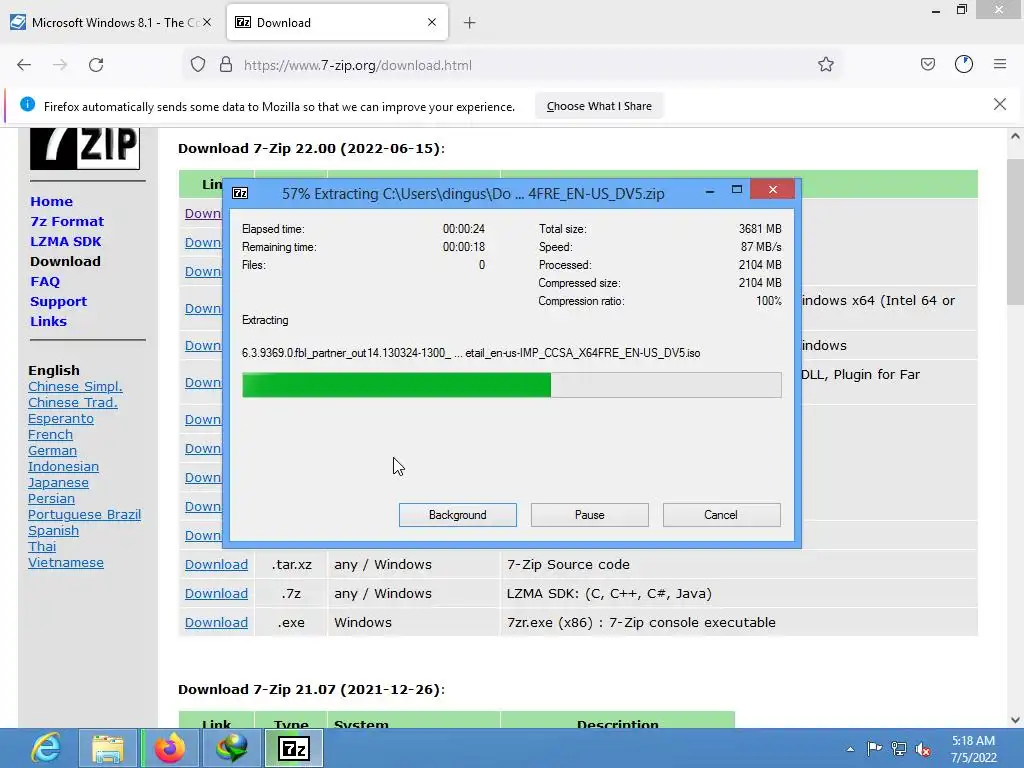Screen dimensions: 1024x768
Task: Select the Download browser tab
Action: click(x=337, y=23)
